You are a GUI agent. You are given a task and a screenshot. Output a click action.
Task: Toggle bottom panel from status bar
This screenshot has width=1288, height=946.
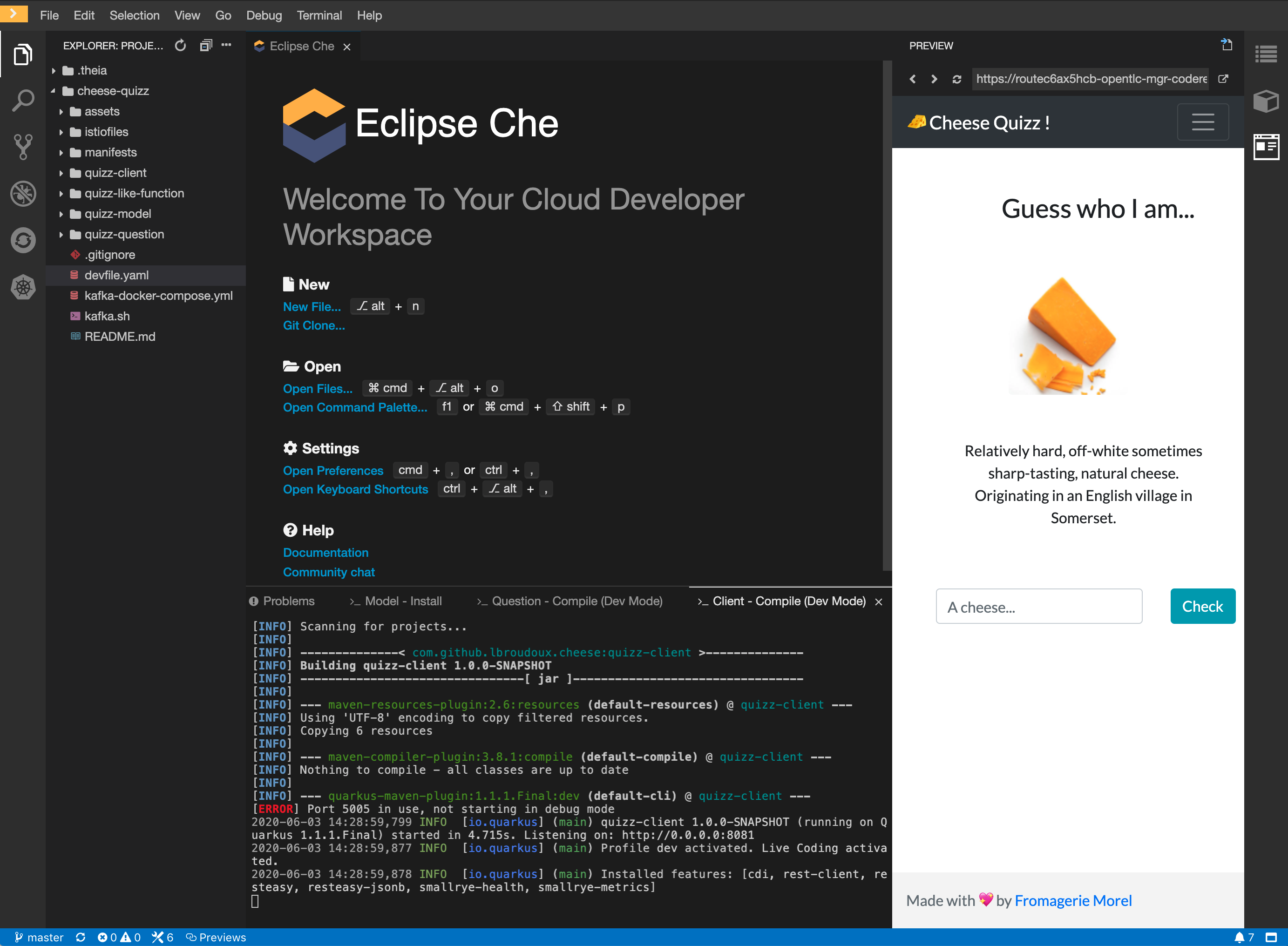coord(1271,938)
